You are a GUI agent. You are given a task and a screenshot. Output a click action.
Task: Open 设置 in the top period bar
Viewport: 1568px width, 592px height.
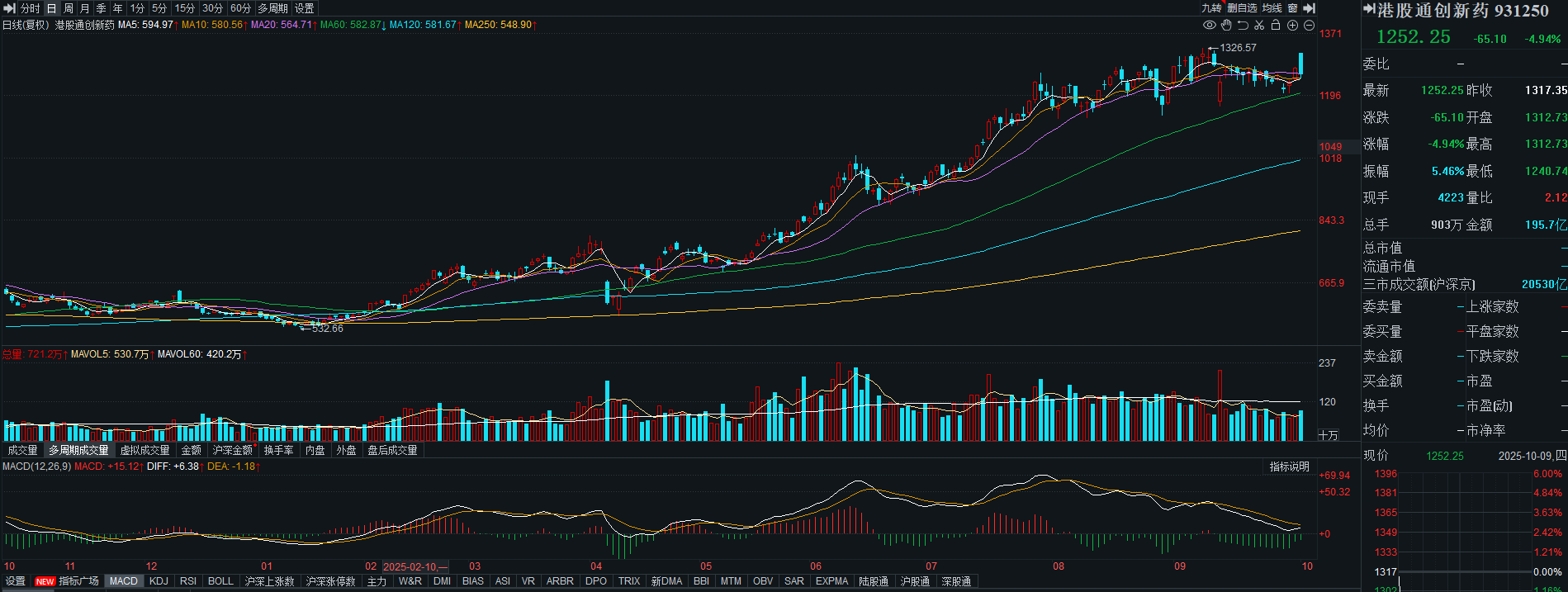pos(305,8)
